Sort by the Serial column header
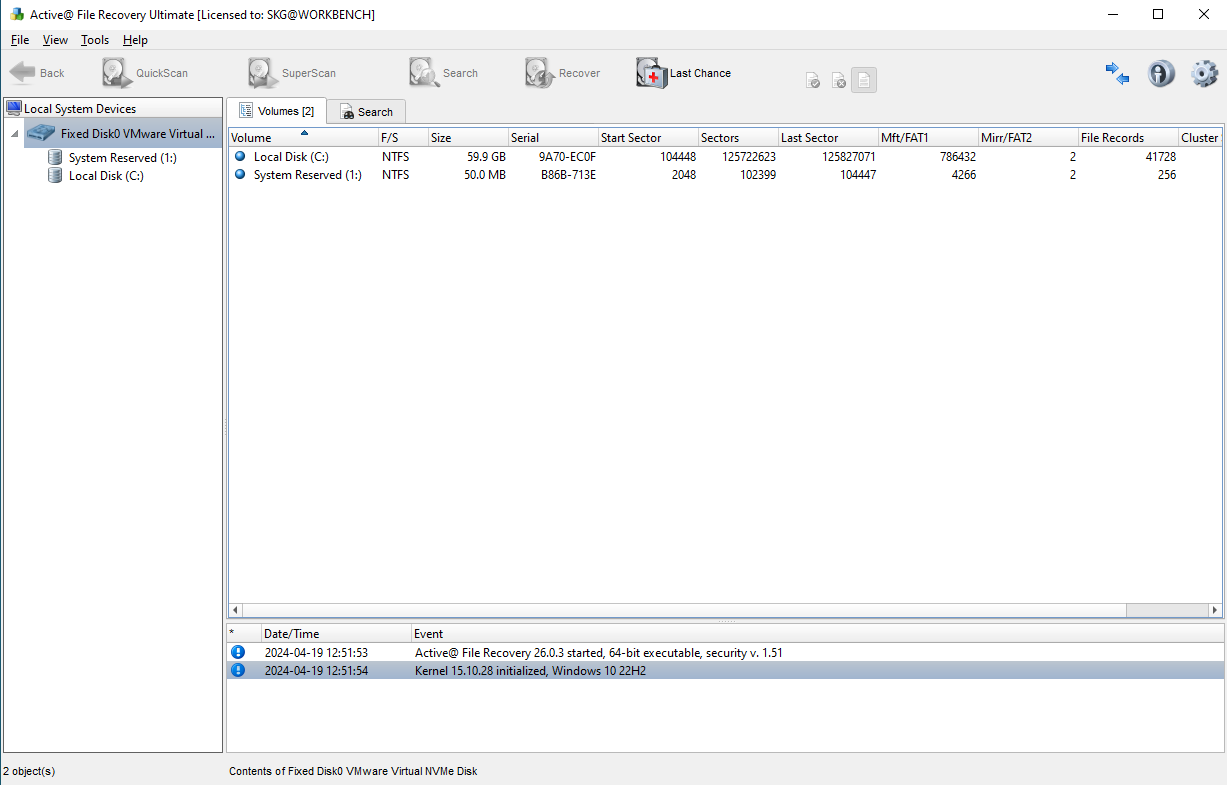This screenshot has height=785, width=1227. (553, 137)
